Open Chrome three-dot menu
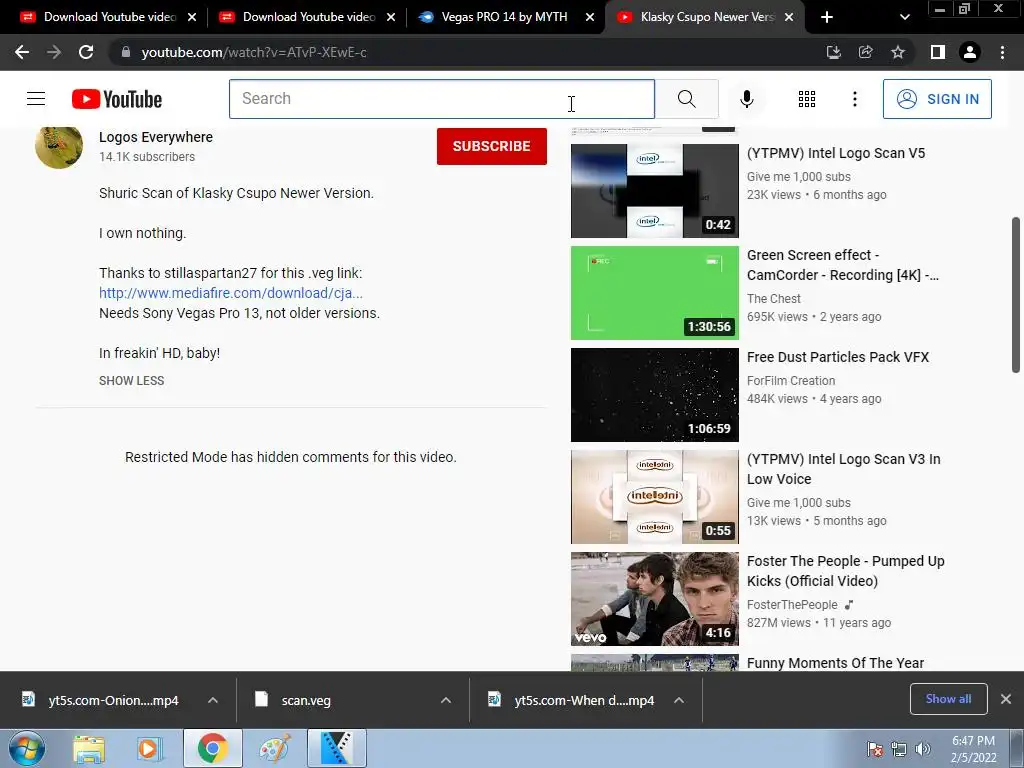The width and height of the screenshot is (1024, 768). pyautogui.click(x=1002, y=52)
